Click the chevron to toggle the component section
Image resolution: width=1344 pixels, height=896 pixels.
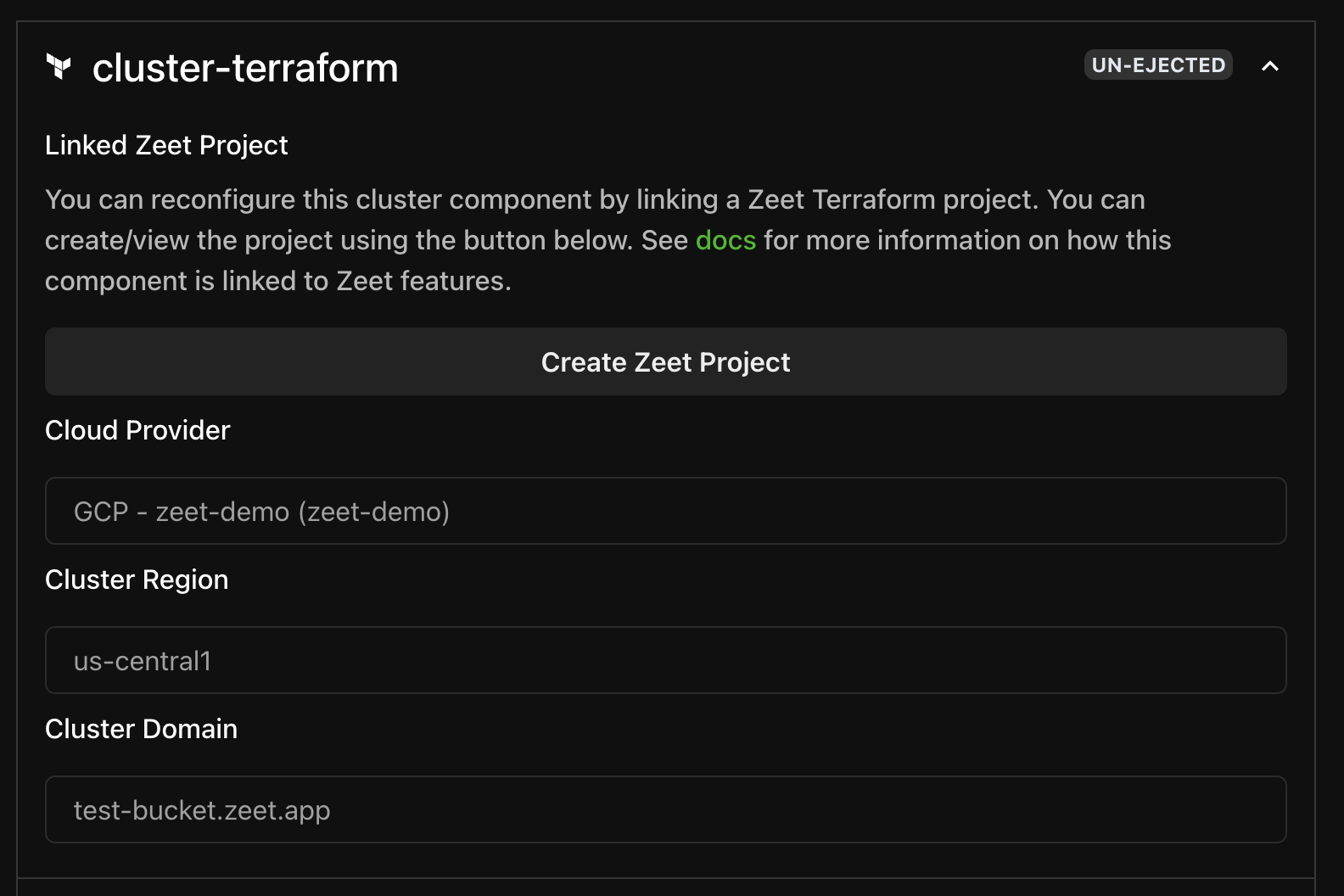coord(1270,64)
